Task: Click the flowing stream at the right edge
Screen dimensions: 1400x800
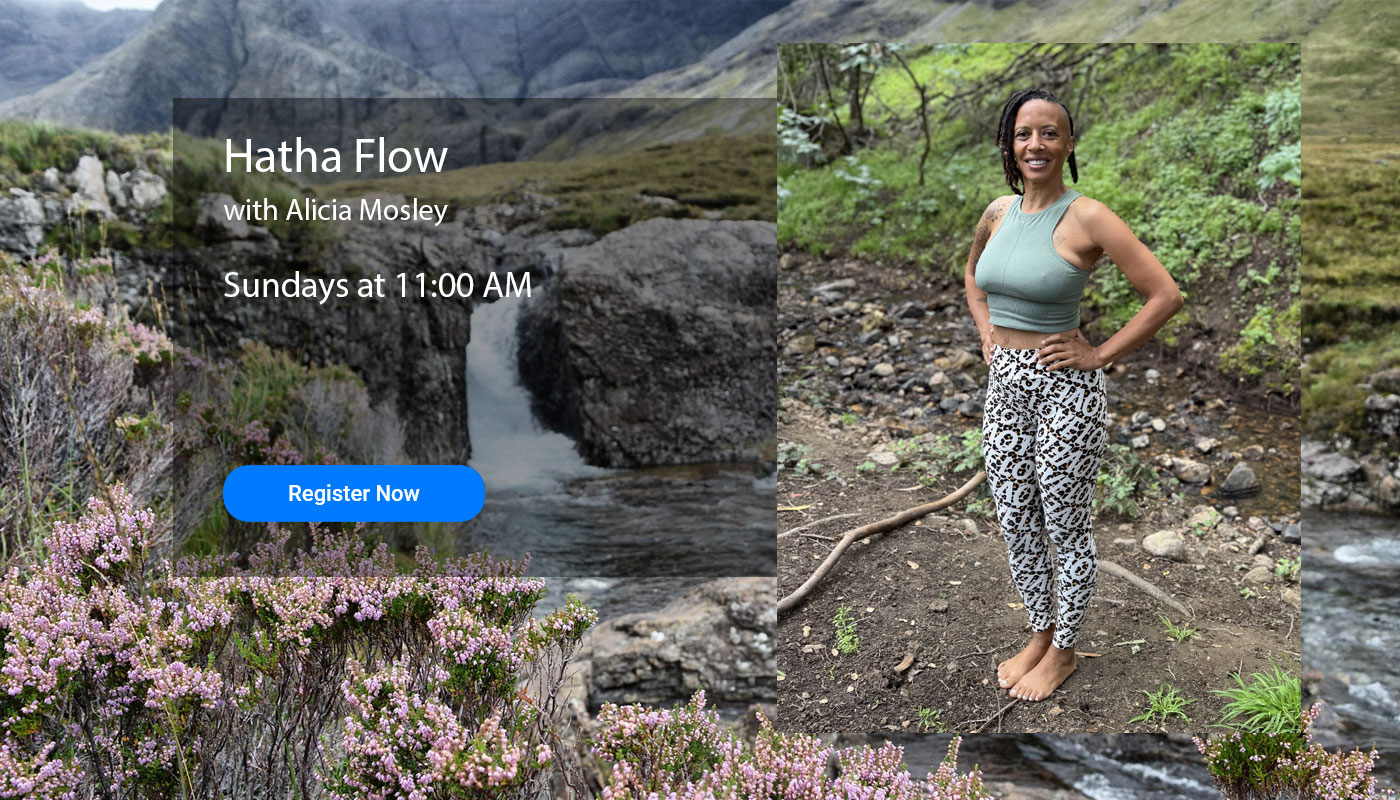Action: tap(1350, 620)
